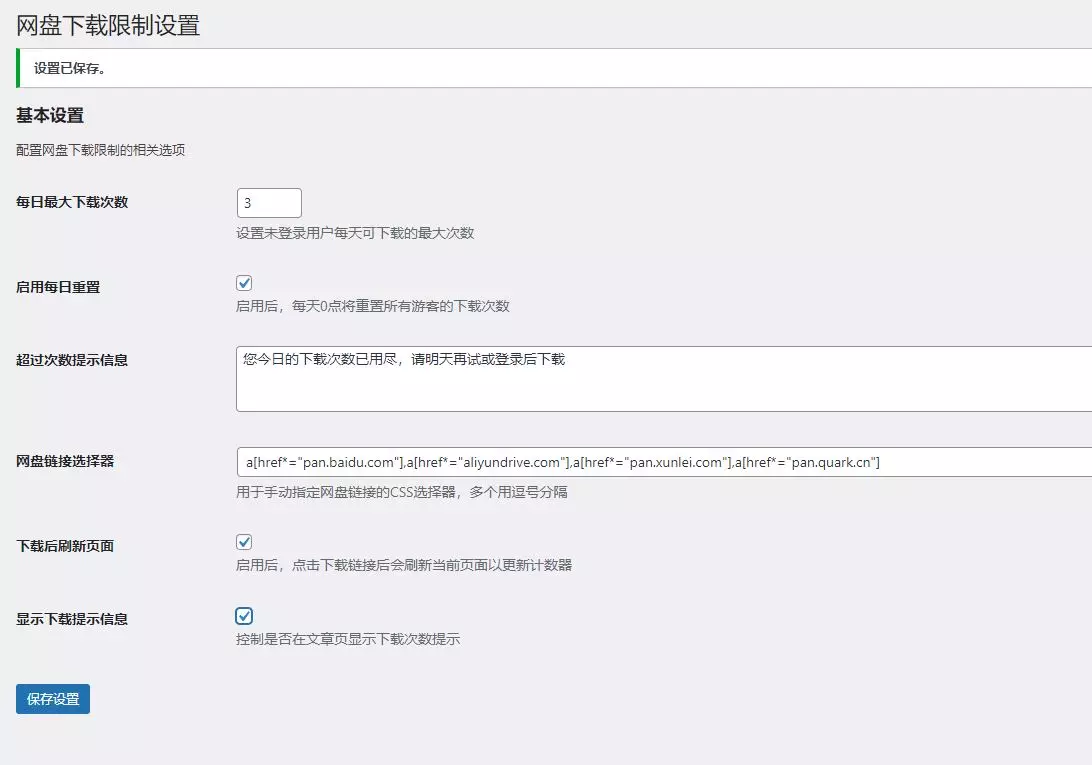Viewport: 1092px width, 765px height.
Task: Click the 下载后刷新页面 label
Action: click(65, 546)
